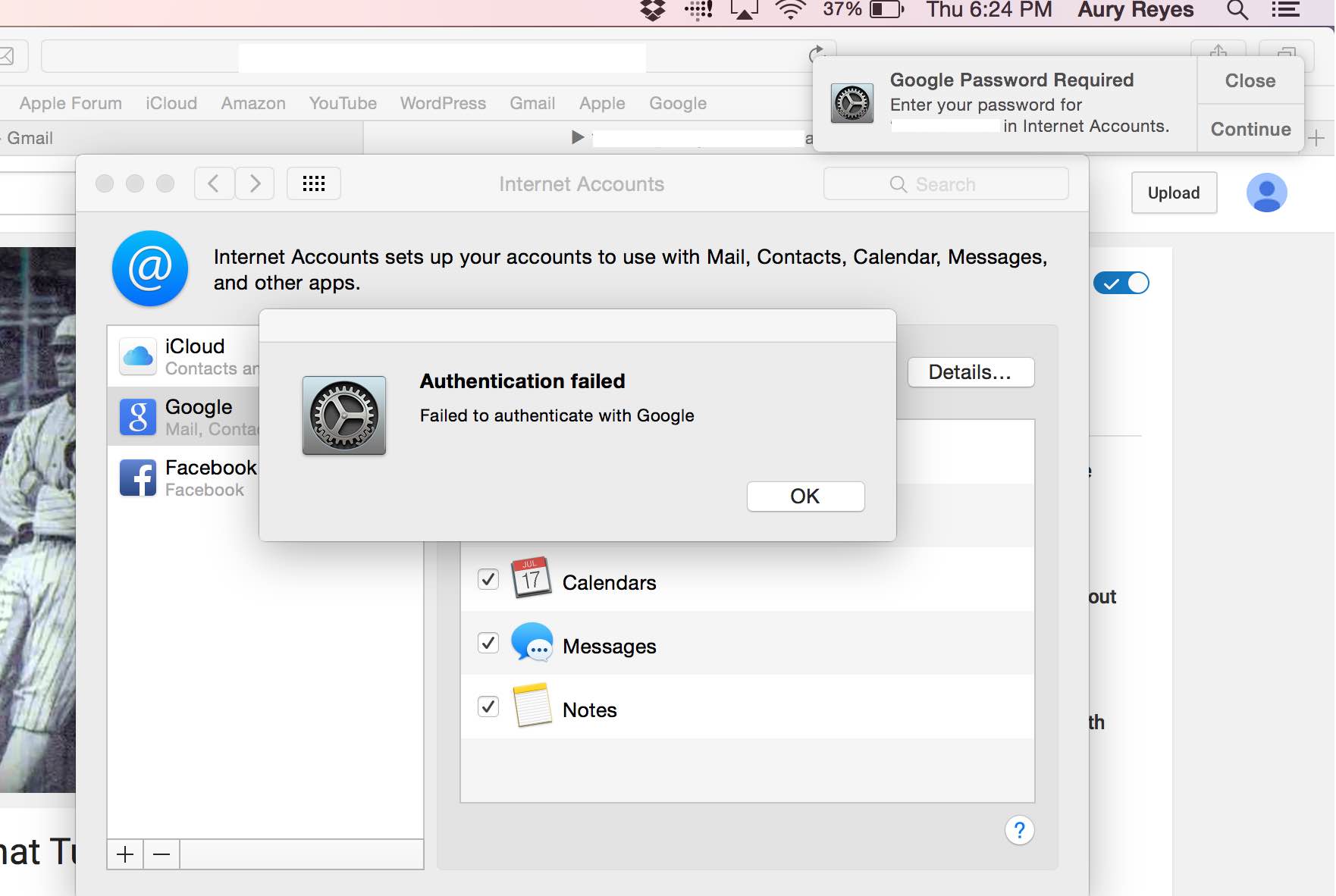Open the Apple bookmark
The height and width of the screenshot is (896, 1336).
tap(602, 103)
